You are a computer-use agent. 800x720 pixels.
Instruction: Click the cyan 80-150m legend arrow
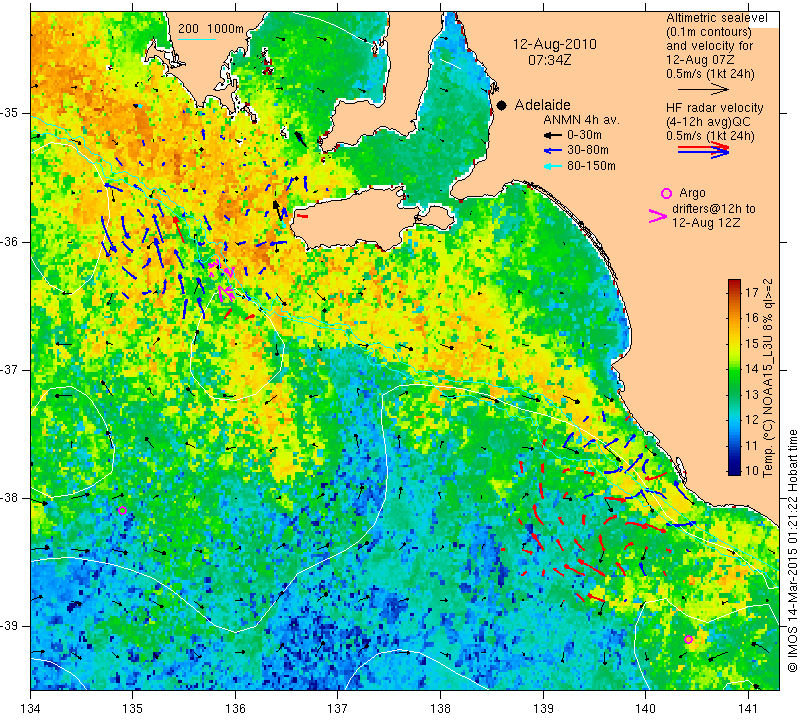552,166
